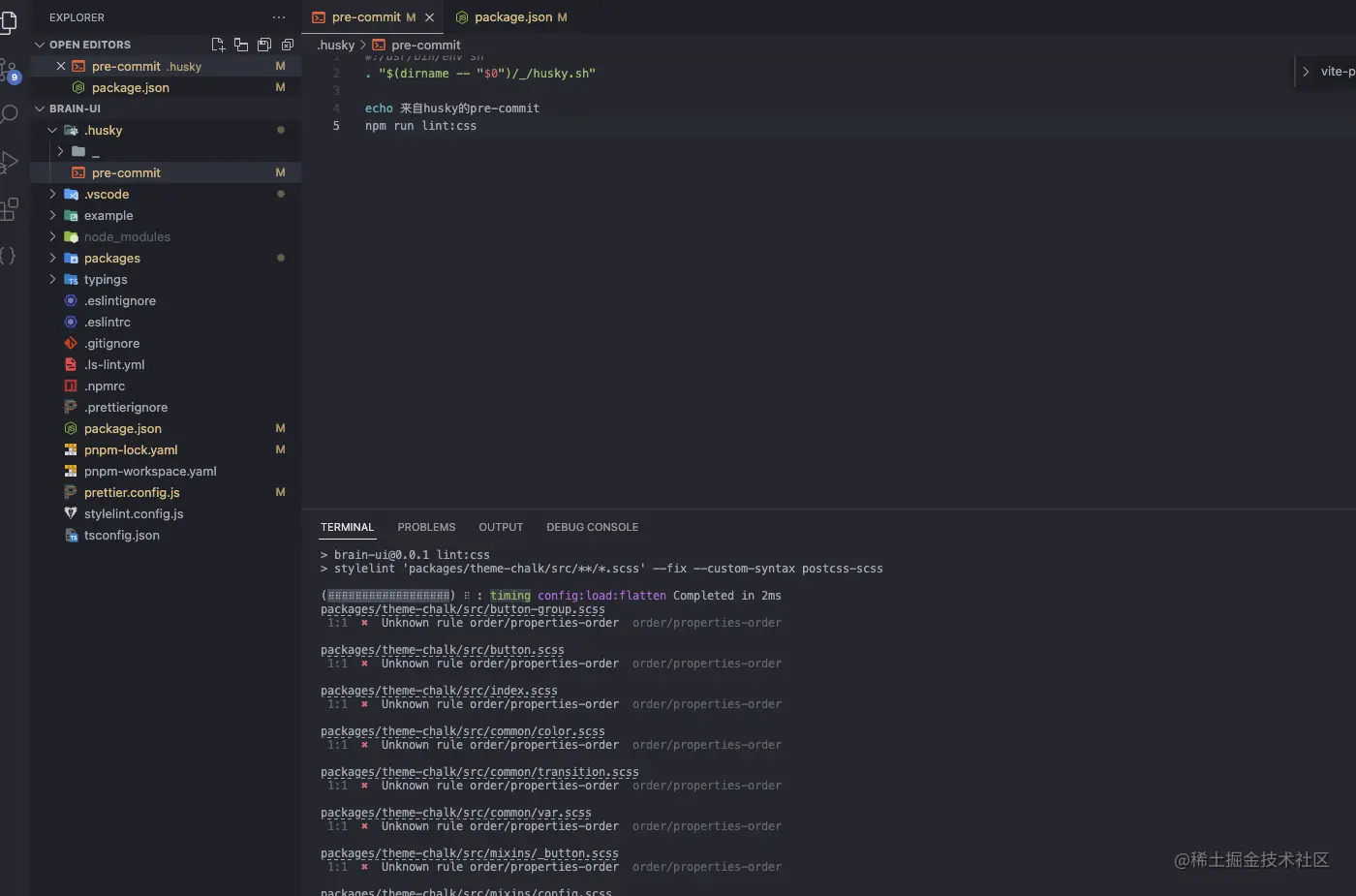Select package.json in Open Editors list
The image size is (1356, 896).
166,87
